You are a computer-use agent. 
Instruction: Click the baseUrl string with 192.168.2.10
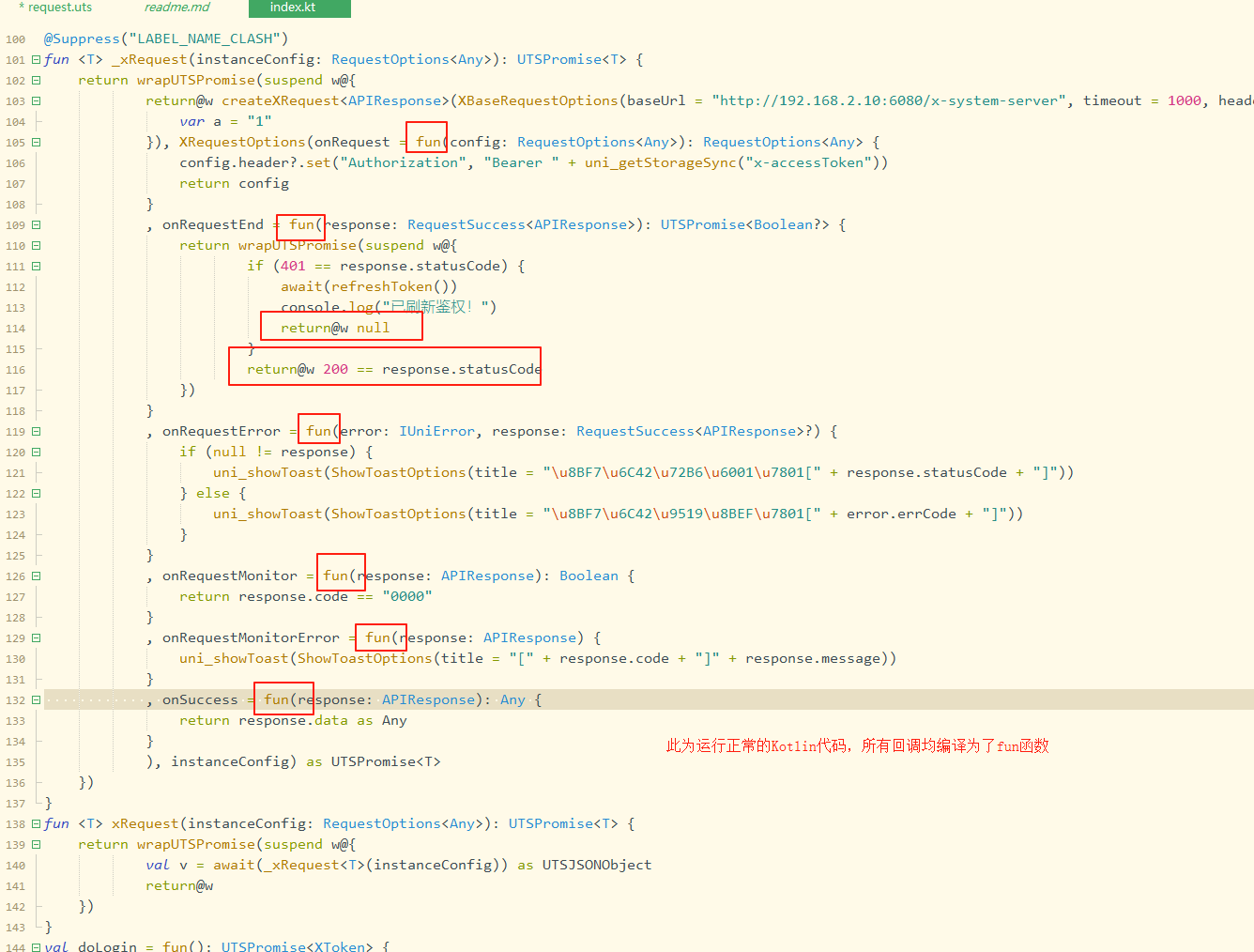click(889, 100)
